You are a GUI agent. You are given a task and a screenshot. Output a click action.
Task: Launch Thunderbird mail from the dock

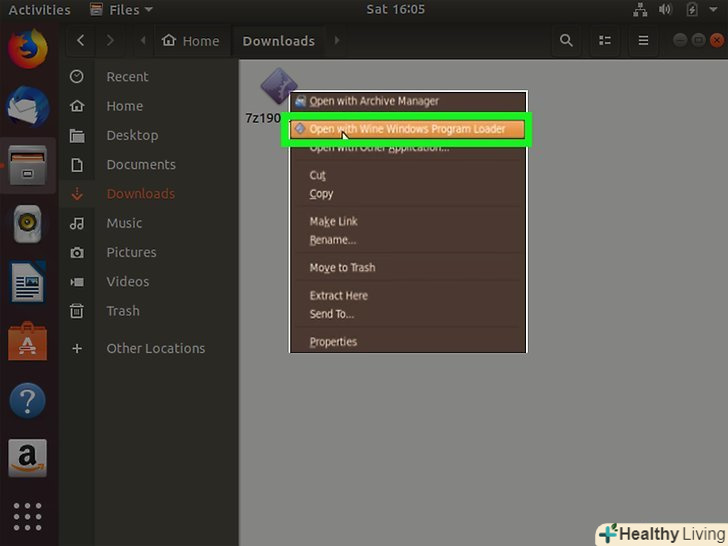pyautogui.click(x=28, y=107)
